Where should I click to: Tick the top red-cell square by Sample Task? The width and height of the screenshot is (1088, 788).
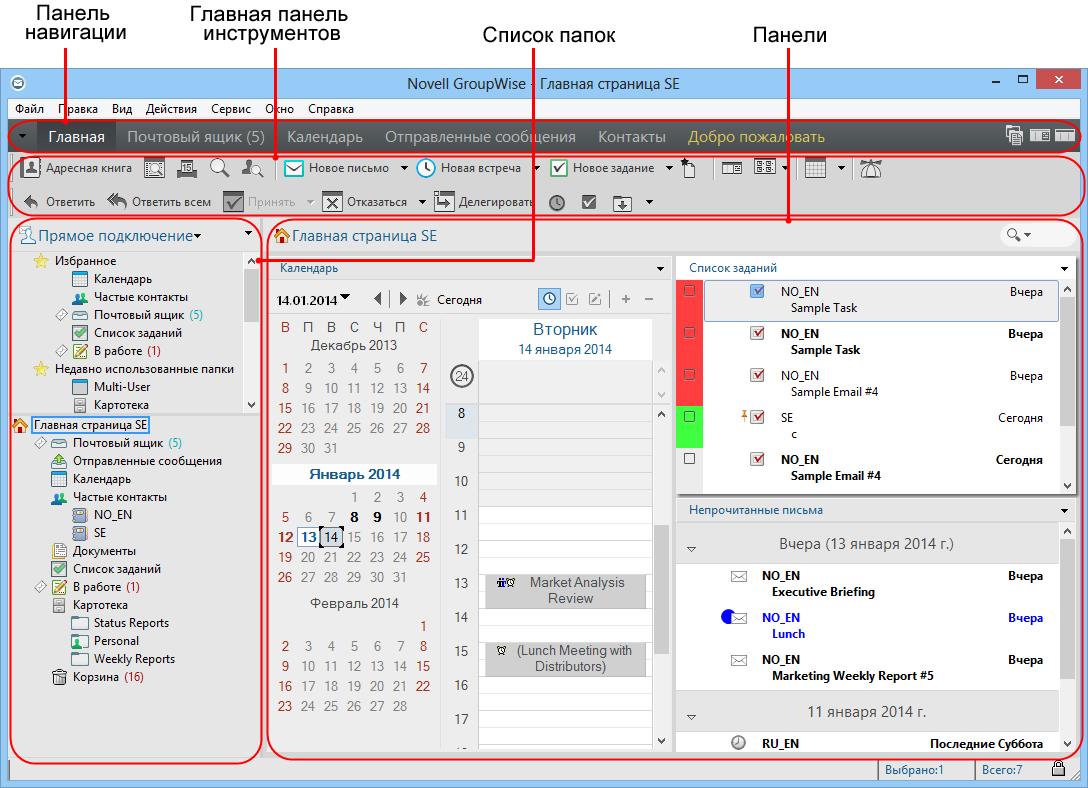coord(689,291)
